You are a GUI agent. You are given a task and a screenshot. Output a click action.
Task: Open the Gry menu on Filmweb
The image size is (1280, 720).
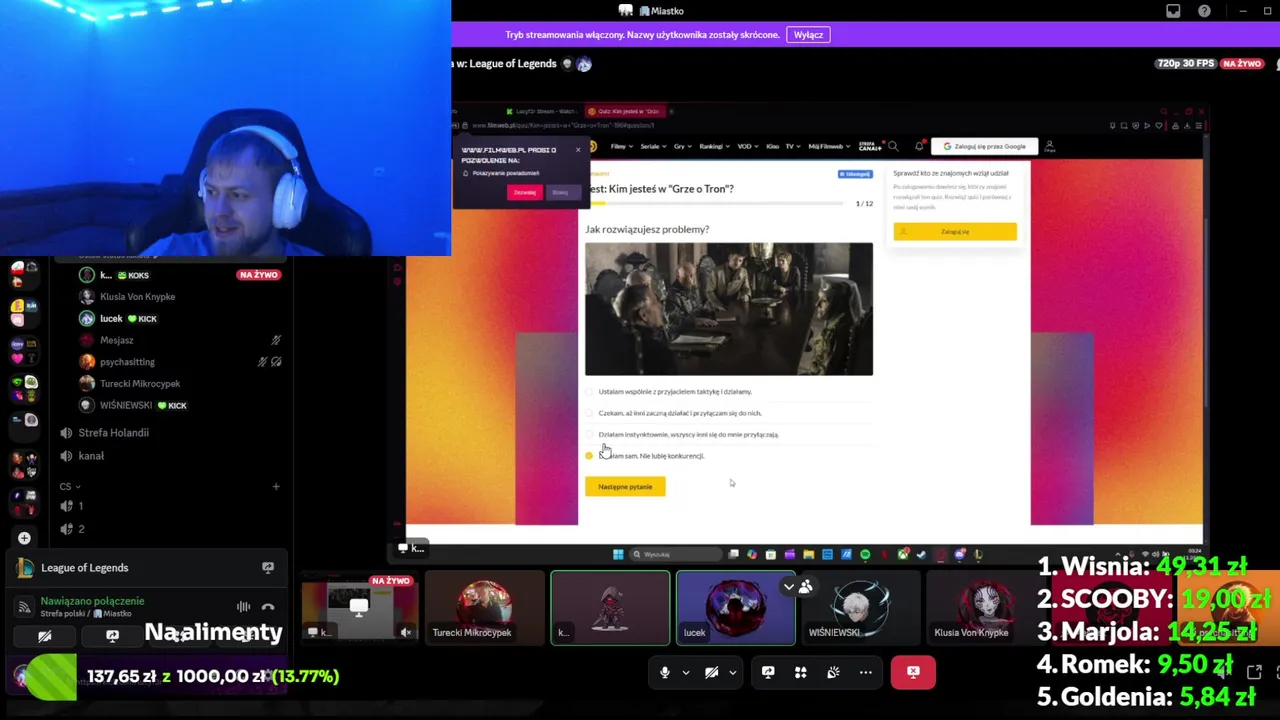pyautogui.click(x=682, y=146)
